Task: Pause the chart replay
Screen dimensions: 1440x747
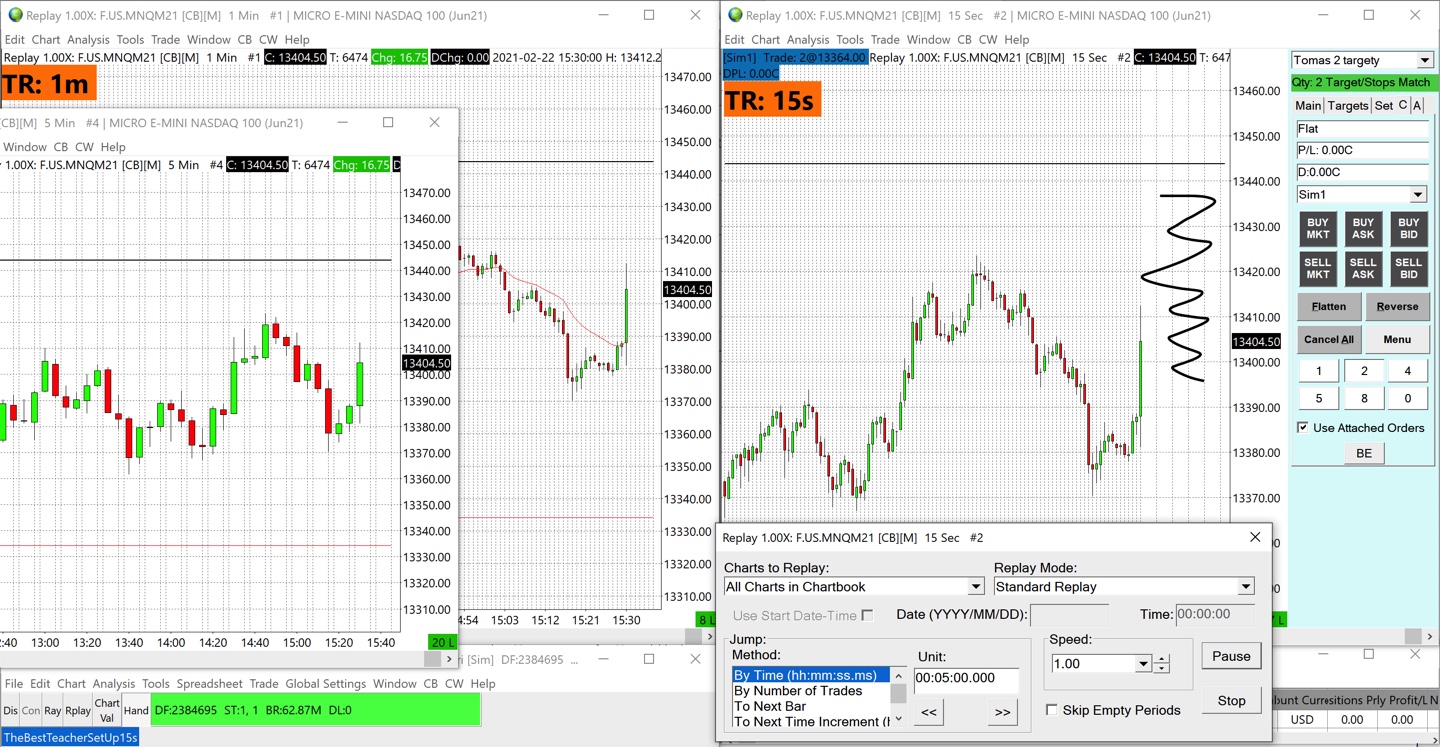Action: (x=1231, y=656)
